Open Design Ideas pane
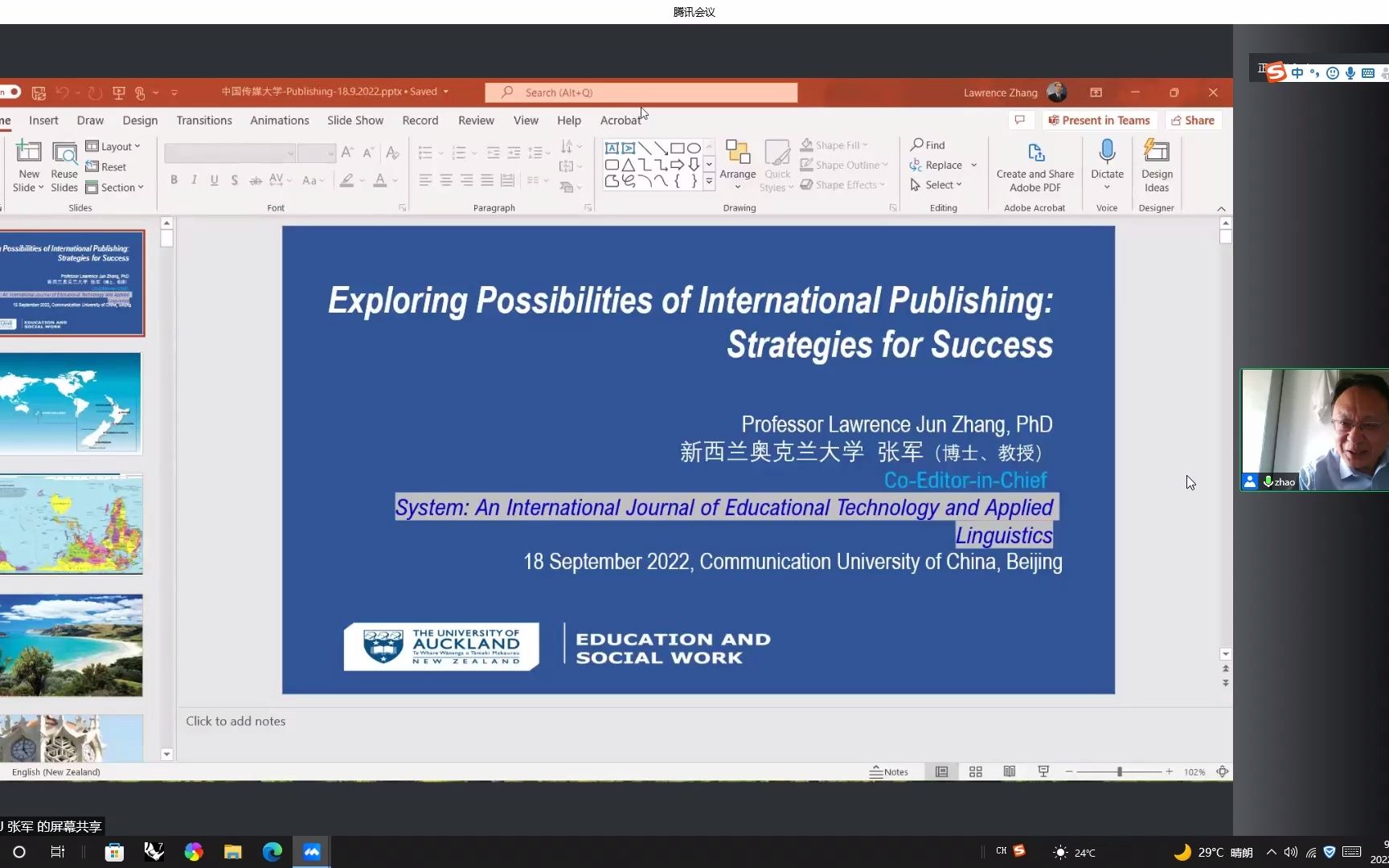 (1157, 166)
